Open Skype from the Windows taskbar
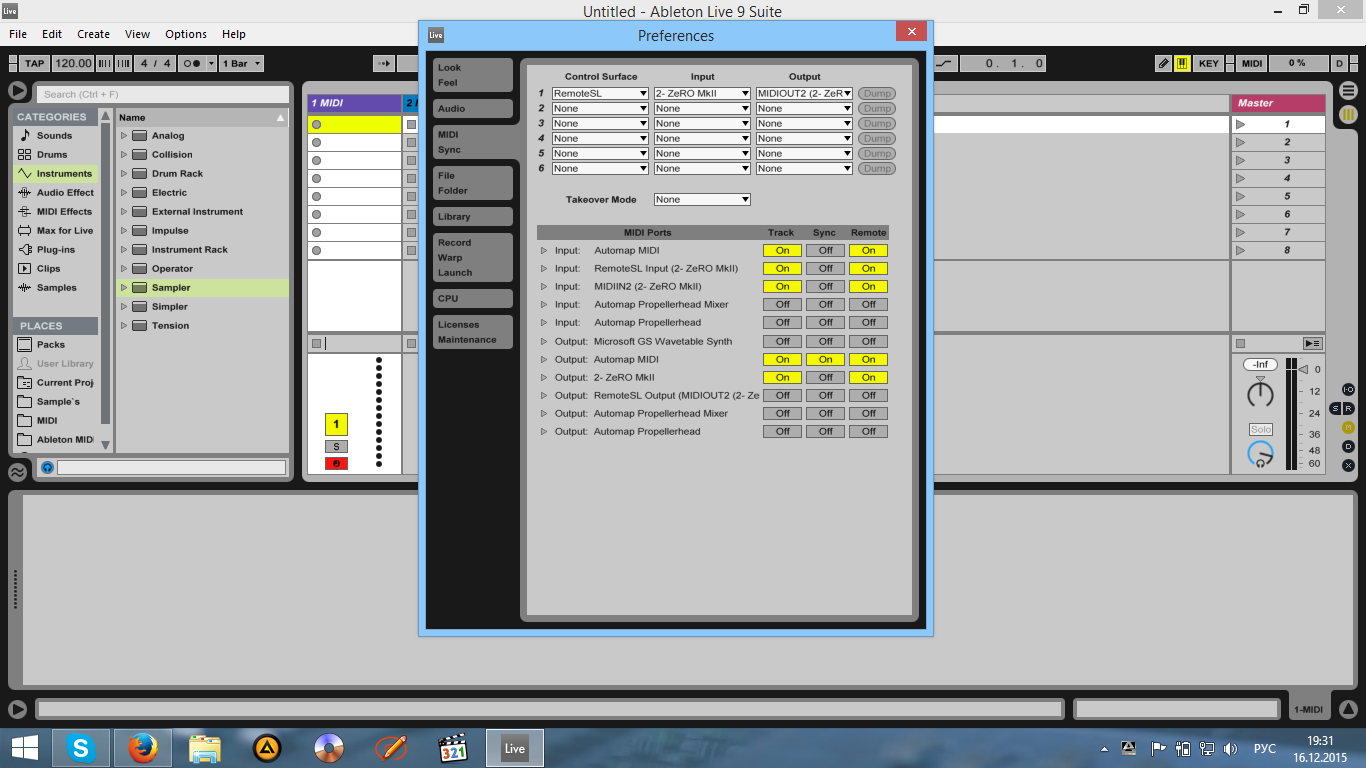 click(x=81, y=748)
